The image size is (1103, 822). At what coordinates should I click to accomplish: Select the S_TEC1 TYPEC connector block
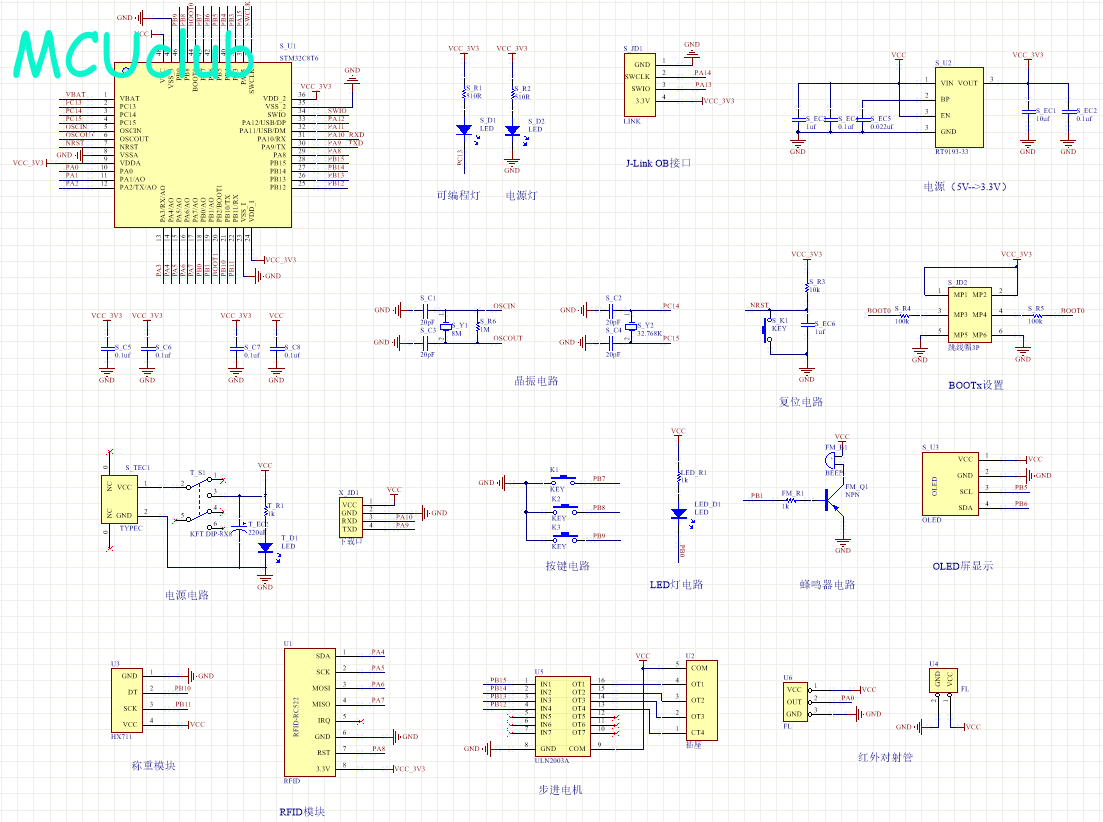click(x=119, y=499)
